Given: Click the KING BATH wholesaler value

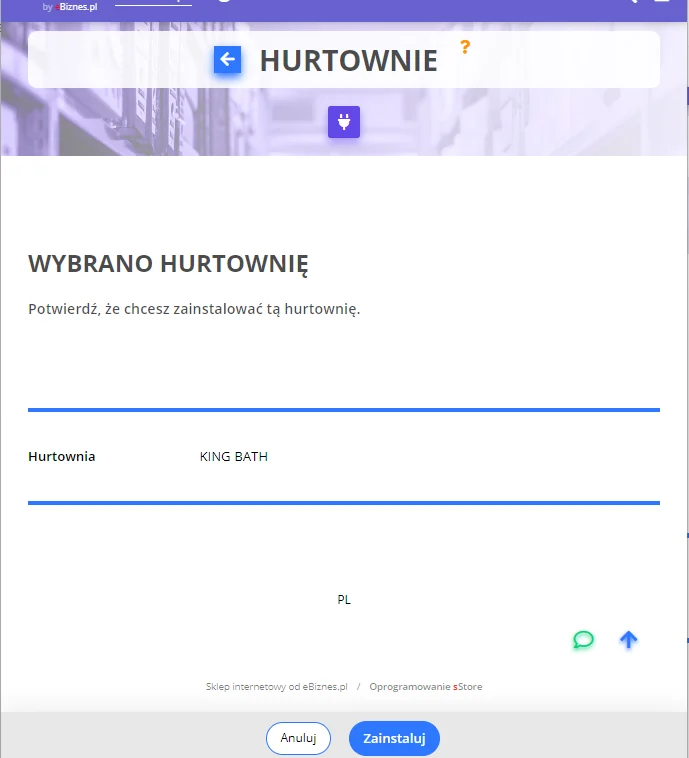Looking at the screenshot, I should (x=234, y=456).
